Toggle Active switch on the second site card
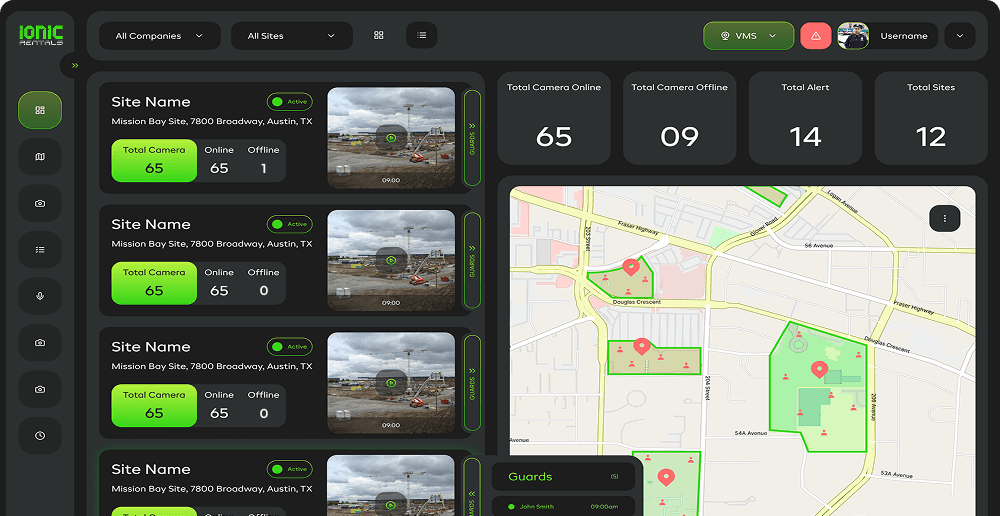Viewport: 1000px width, 516px height. (x=290, y=225)
